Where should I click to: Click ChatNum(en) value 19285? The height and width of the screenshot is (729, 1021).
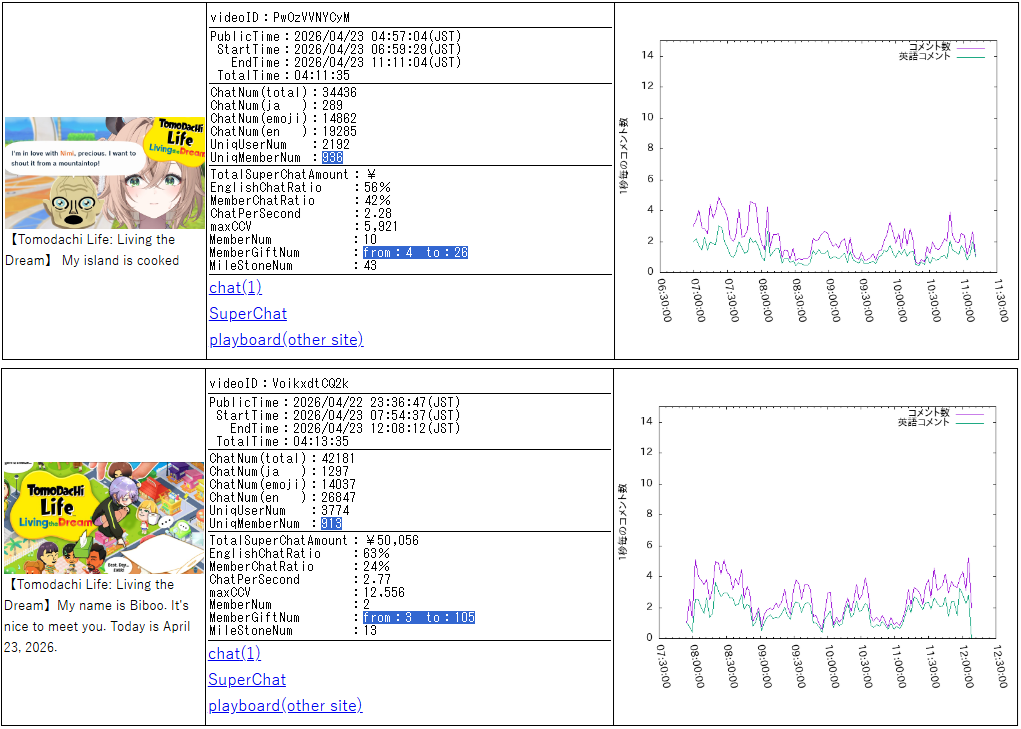(x=339, y=131)
